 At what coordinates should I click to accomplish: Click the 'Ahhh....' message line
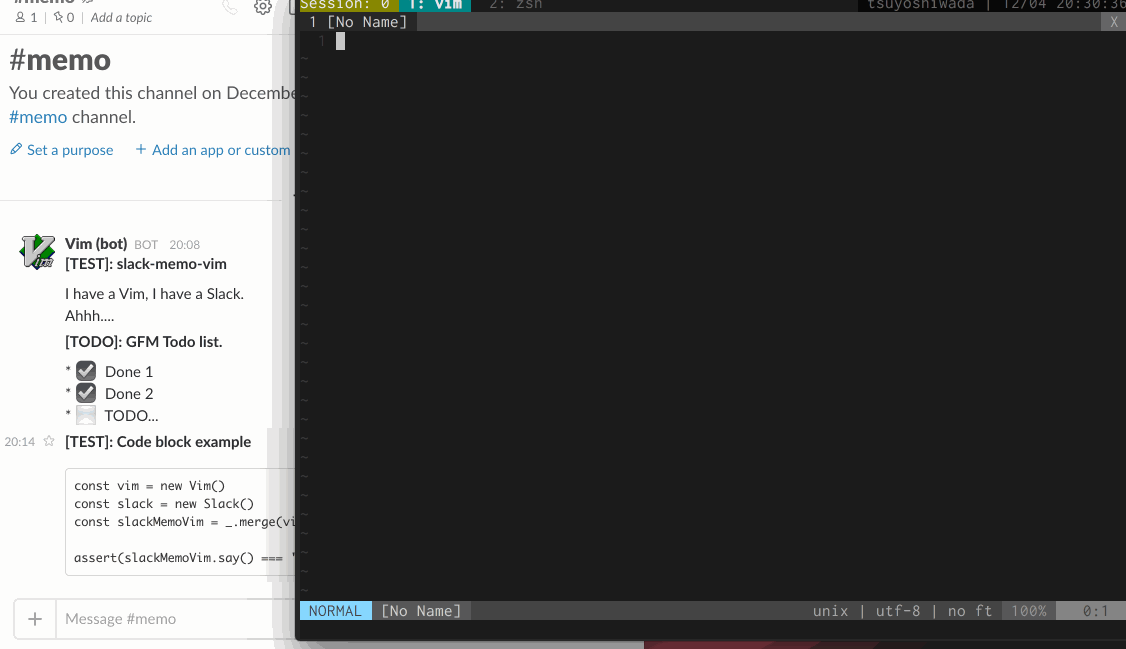[x=90, y=316]
